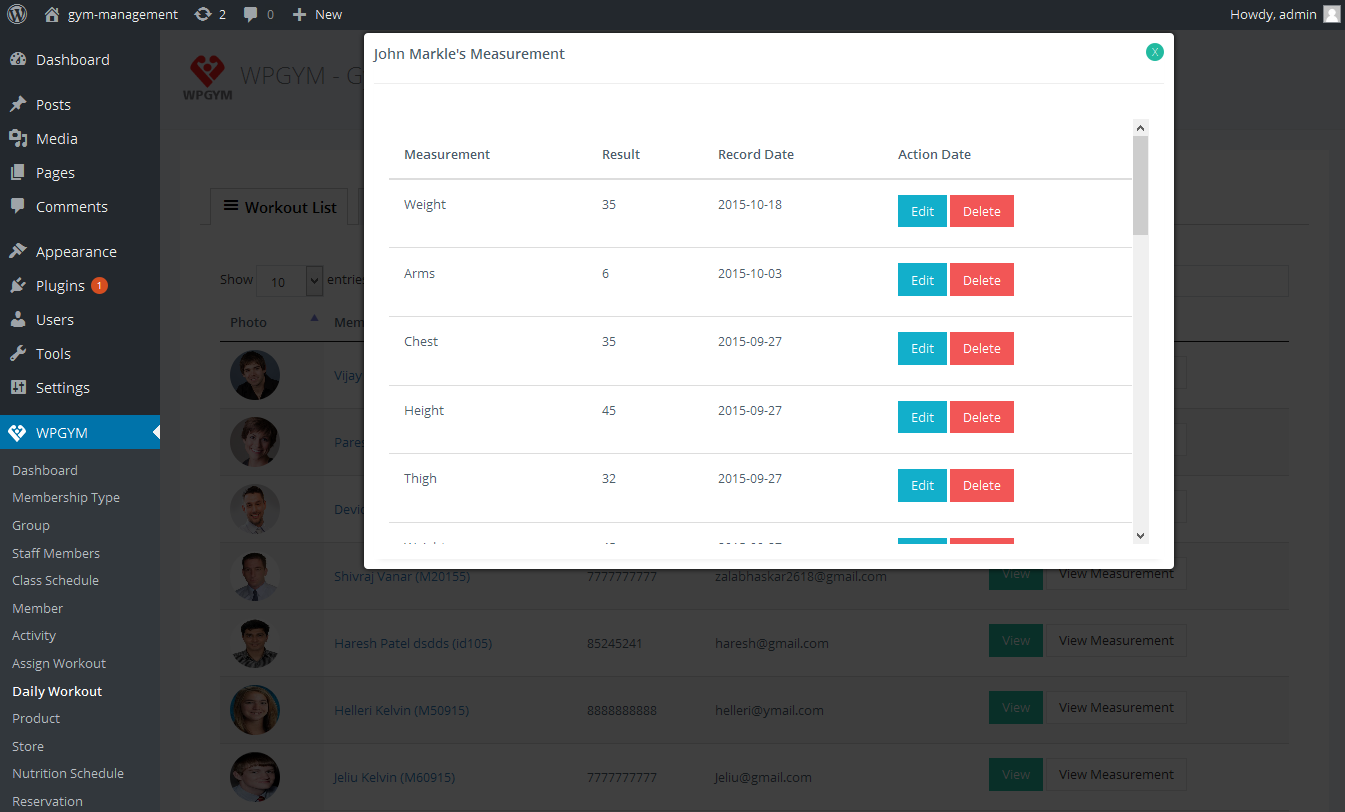Click the Settings sliders icon
Image resolution: width=1345 pixels, height=812 pixels.
(18, 388)
